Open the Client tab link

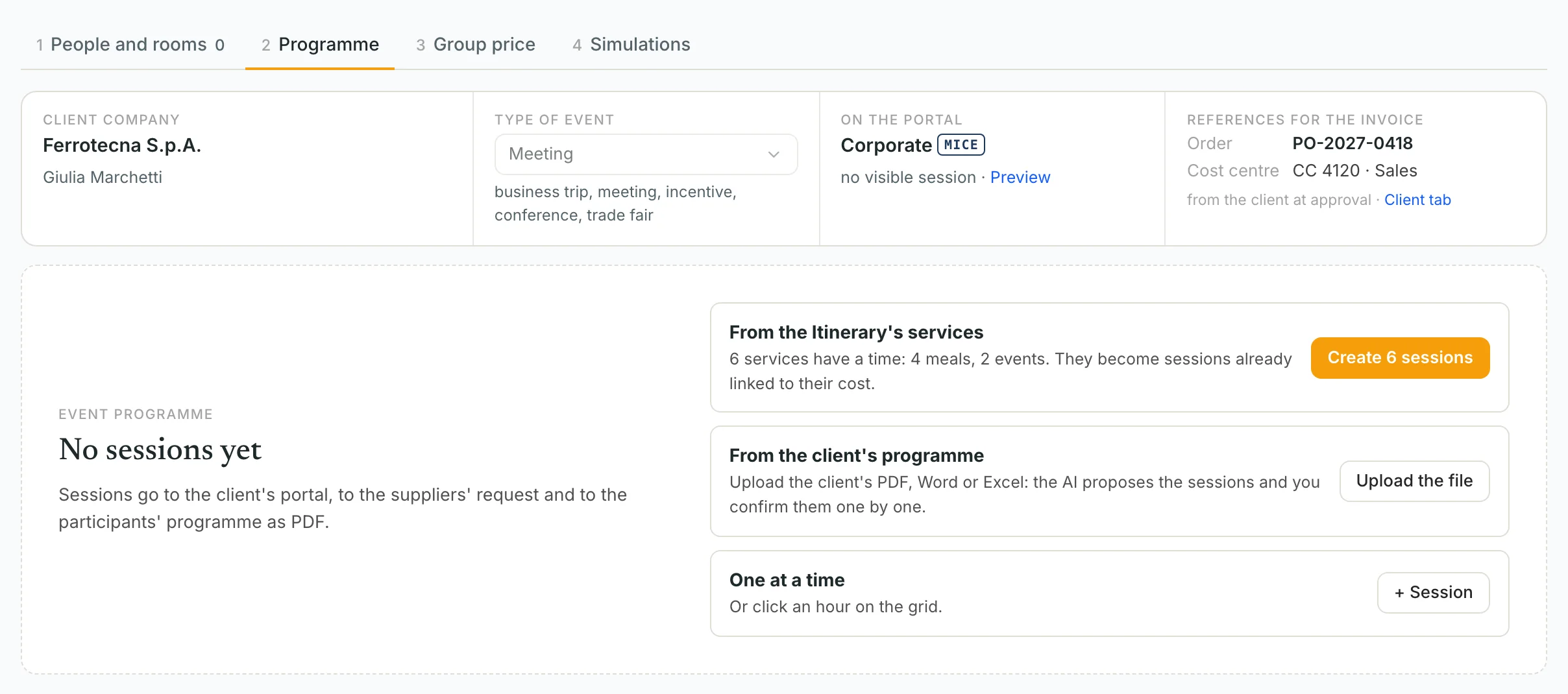(x=1417, y=200)
